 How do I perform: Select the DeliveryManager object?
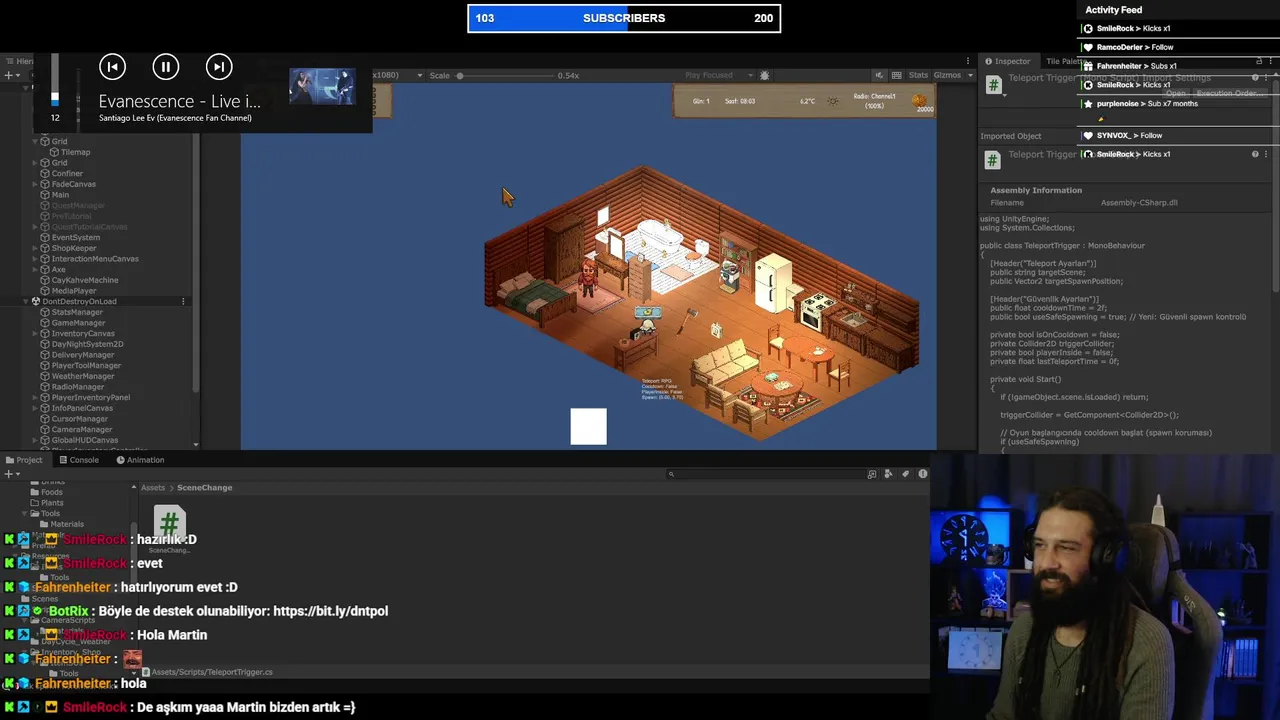(x=82, y=355)
